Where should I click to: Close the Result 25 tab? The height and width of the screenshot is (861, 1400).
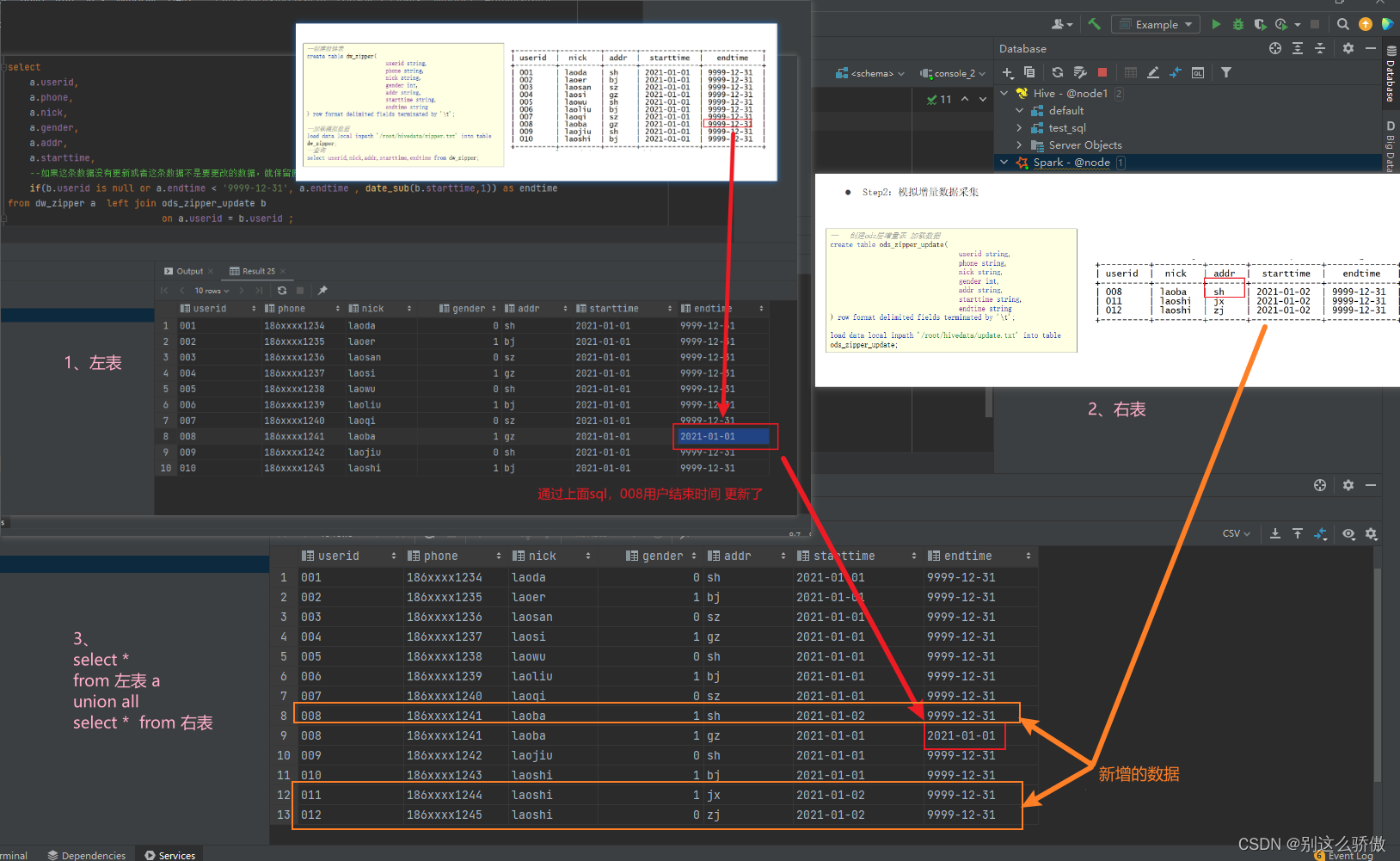point(282,271)
